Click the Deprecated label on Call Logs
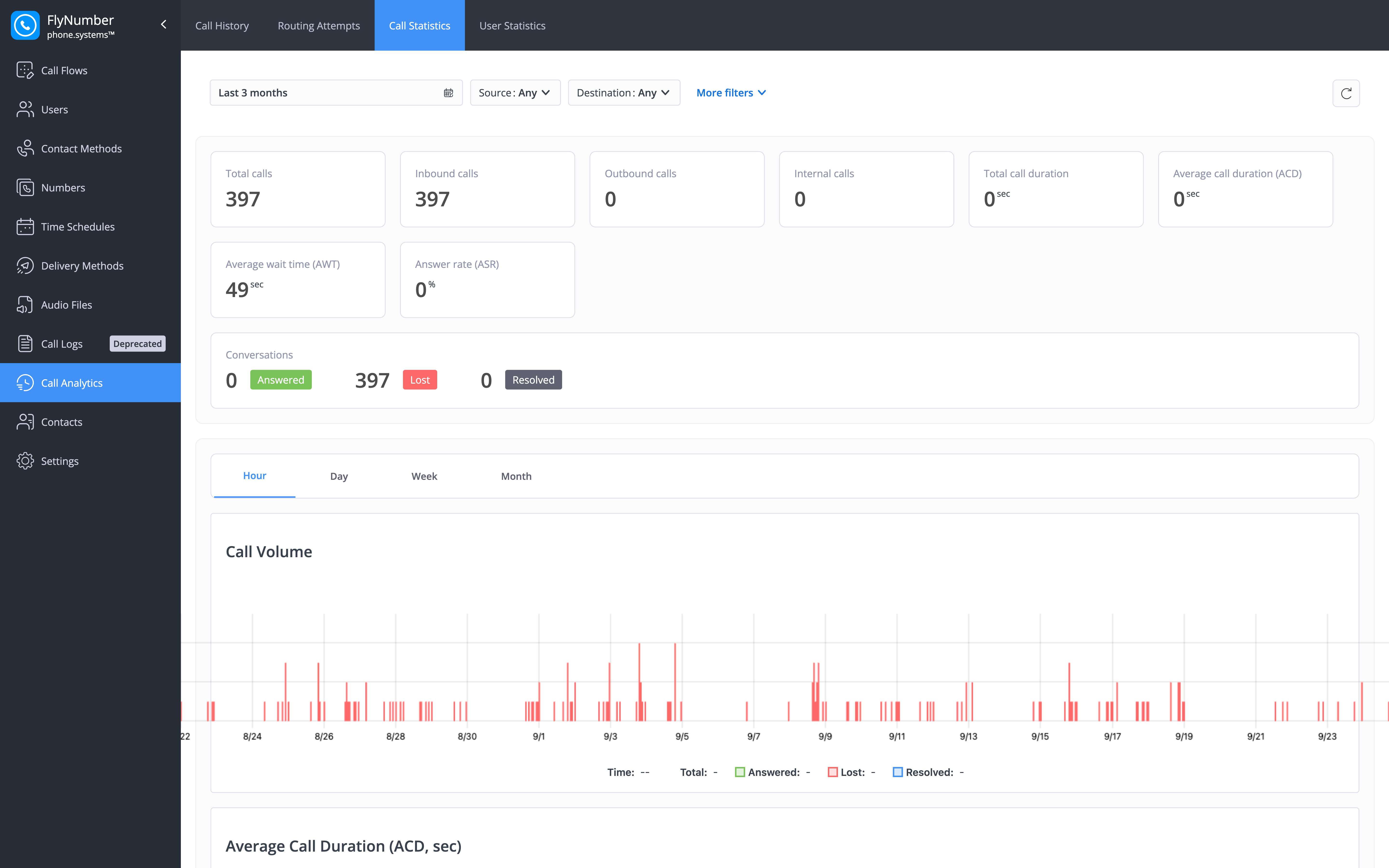This screenshot has height=868, width=1389. (137, 343)
